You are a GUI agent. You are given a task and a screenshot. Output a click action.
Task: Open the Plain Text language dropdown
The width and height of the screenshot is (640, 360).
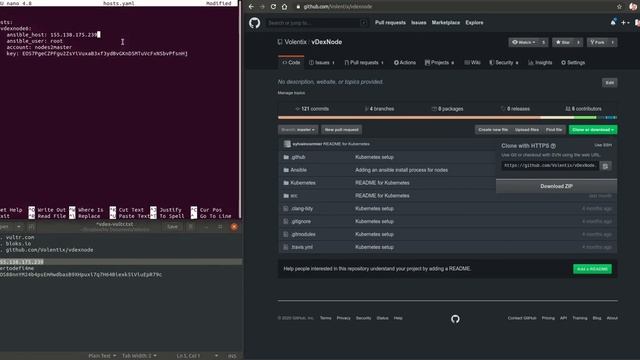point(102,356)
